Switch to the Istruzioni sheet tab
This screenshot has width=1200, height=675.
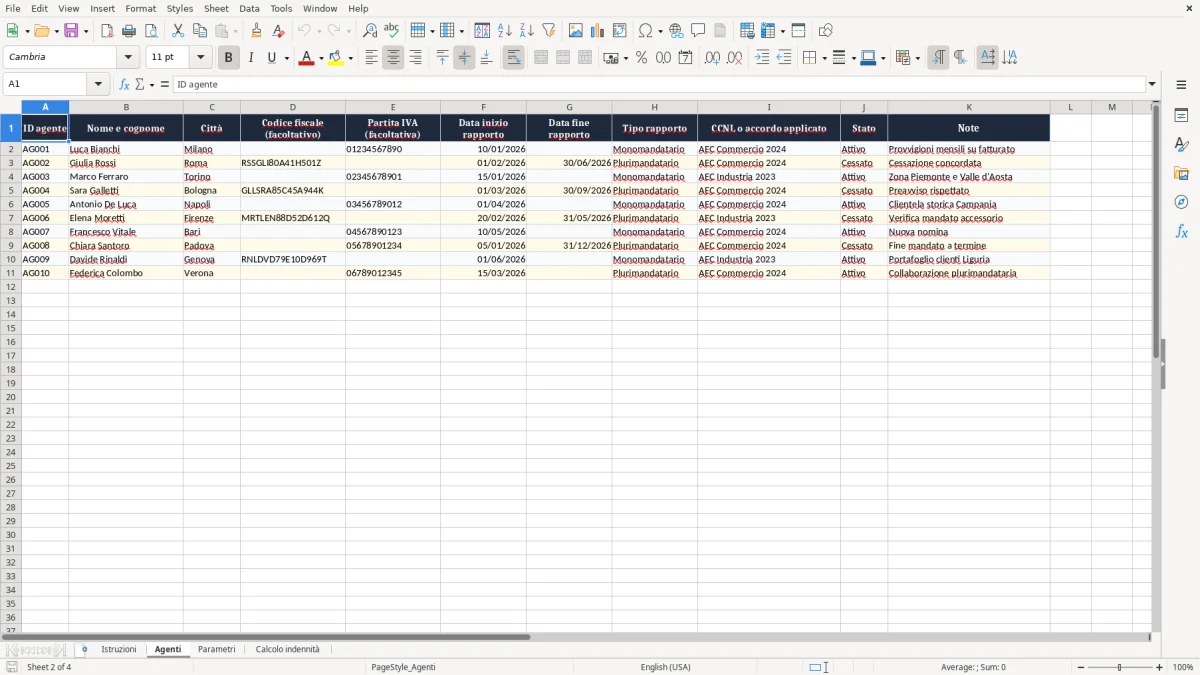click(119, 649)
